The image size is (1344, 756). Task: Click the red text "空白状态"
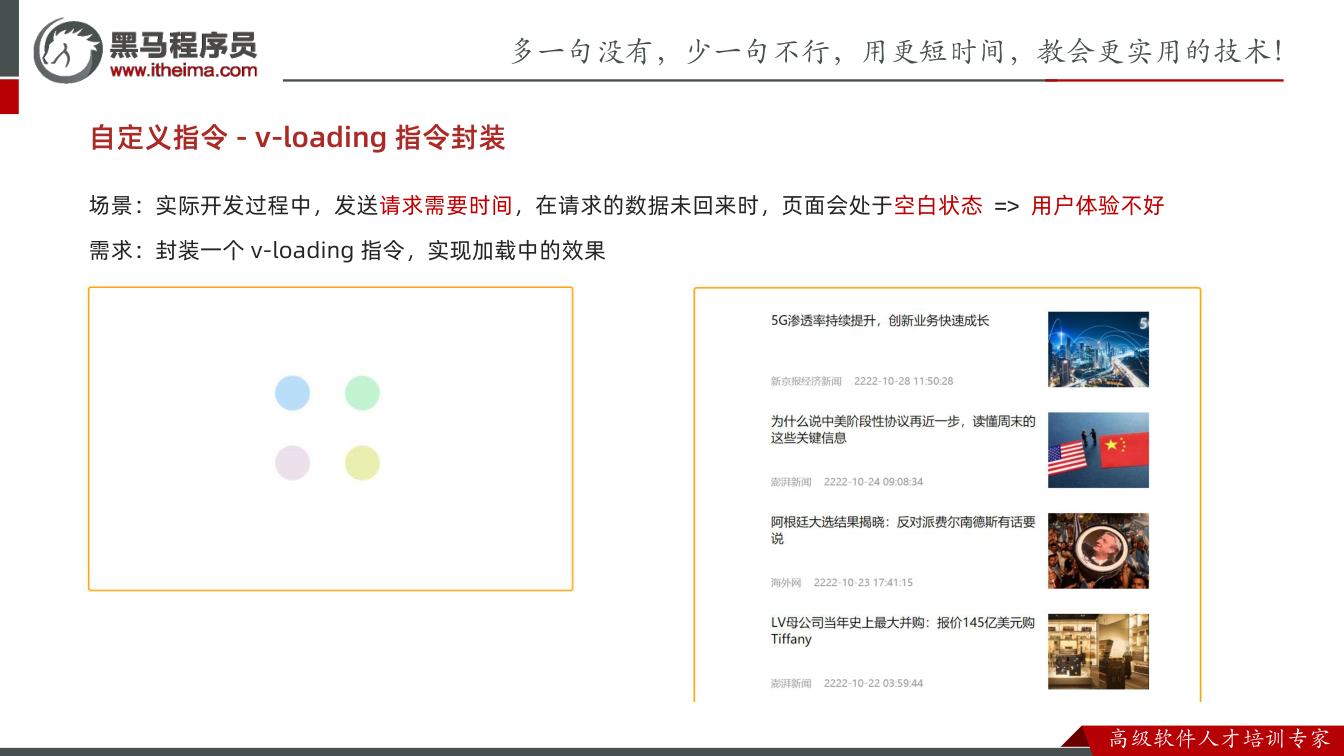(938, 206)
